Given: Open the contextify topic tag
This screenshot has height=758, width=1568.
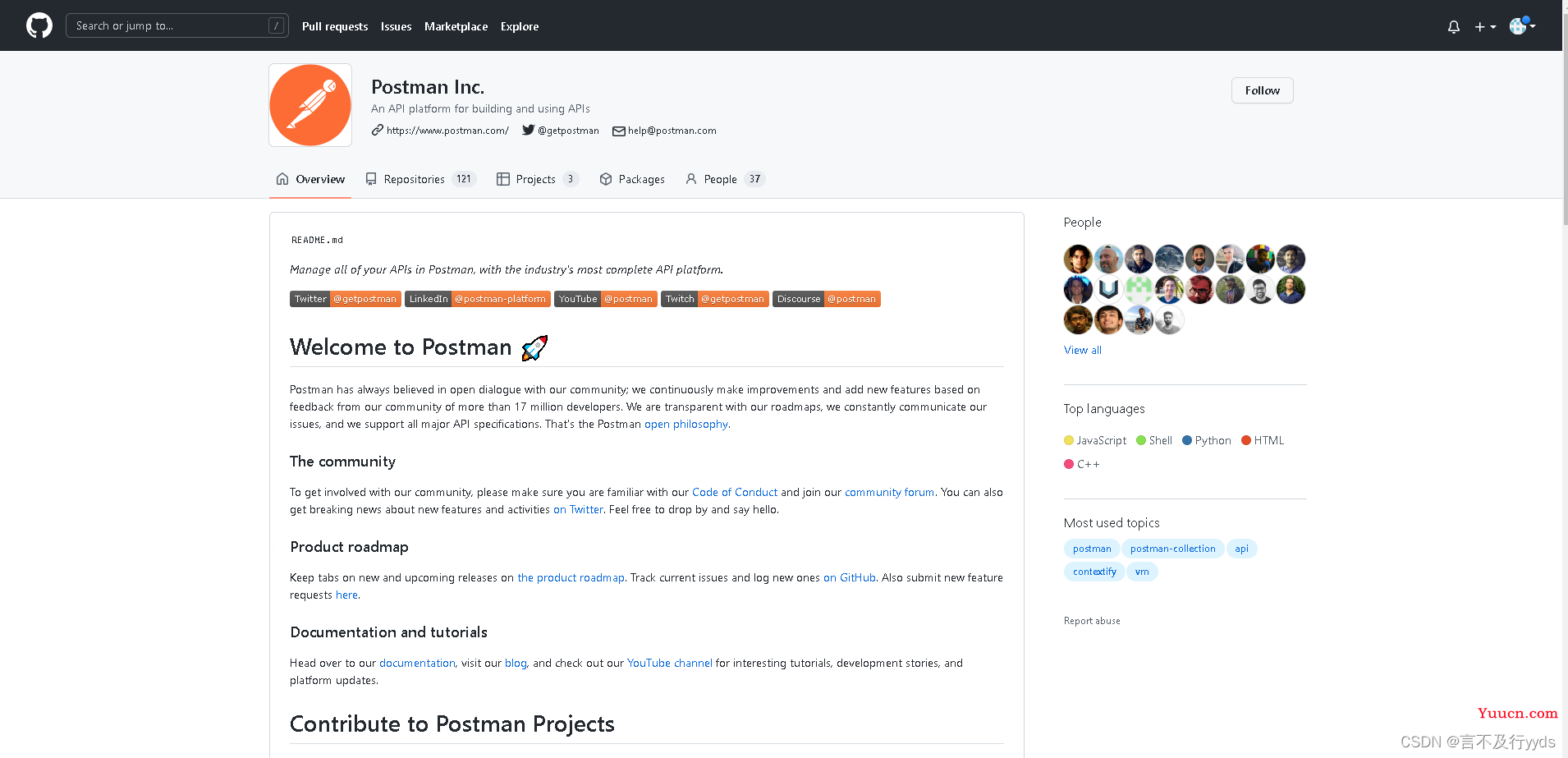Looking at the screenshot, I should coord(1094,572).
